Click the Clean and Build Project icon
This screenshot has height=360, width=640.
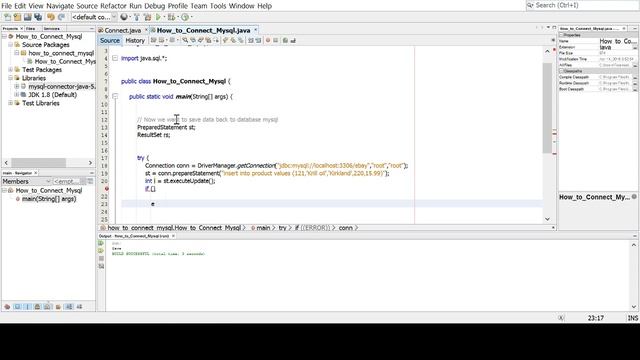point(147,17)
